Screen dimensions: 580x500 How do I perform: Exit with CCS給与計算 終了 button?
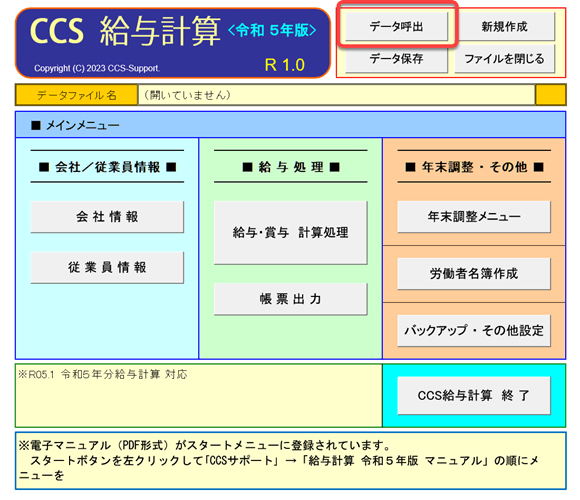[474, 395]
